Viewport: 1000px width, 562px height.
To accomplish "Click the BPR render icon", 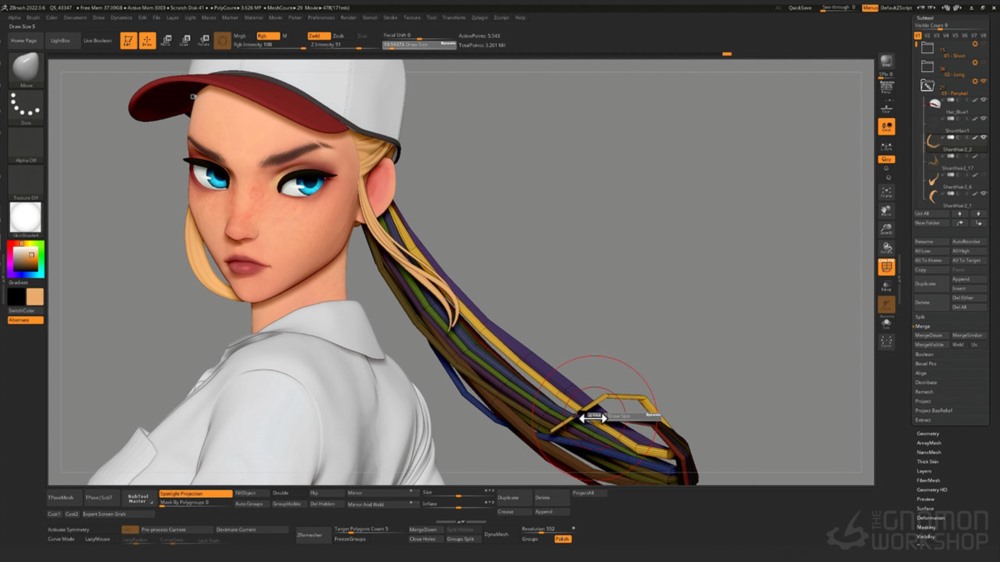I will pyautogui.click(x=886, y=63).
